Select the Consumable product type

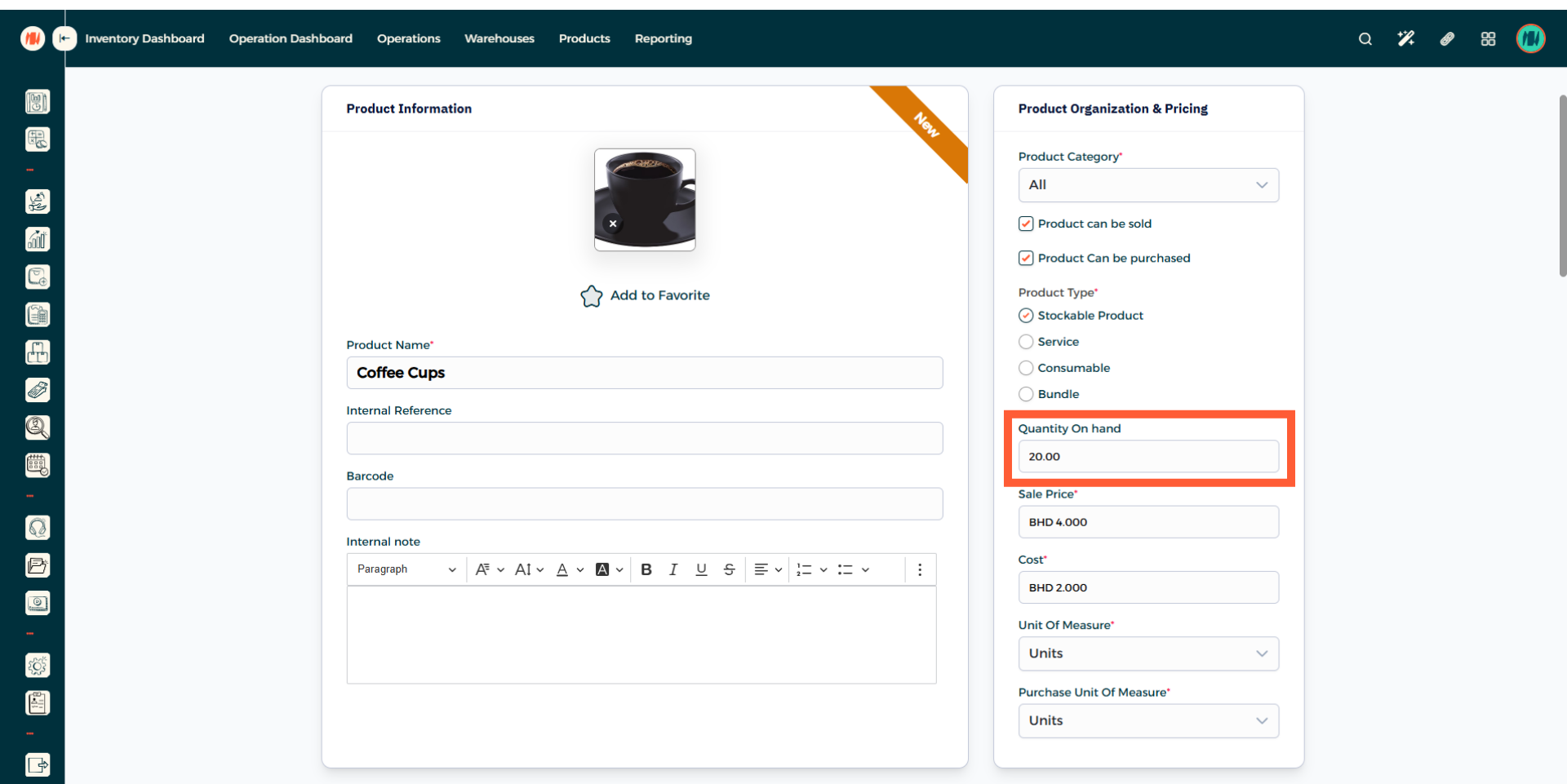(x=1026, y=368)
